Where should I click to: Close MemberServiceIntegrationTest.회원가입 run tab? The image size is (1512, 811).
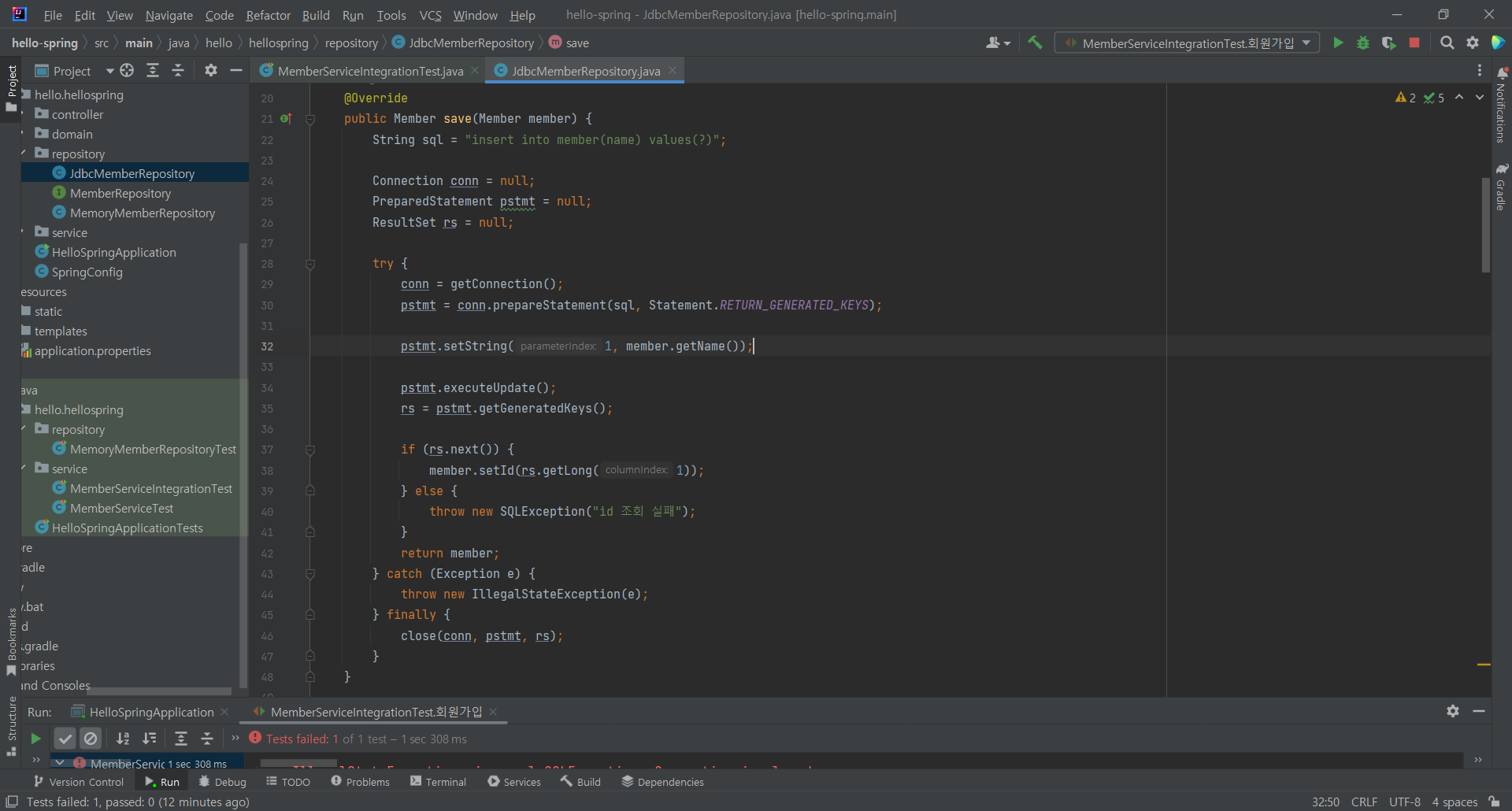pos(493,712)
